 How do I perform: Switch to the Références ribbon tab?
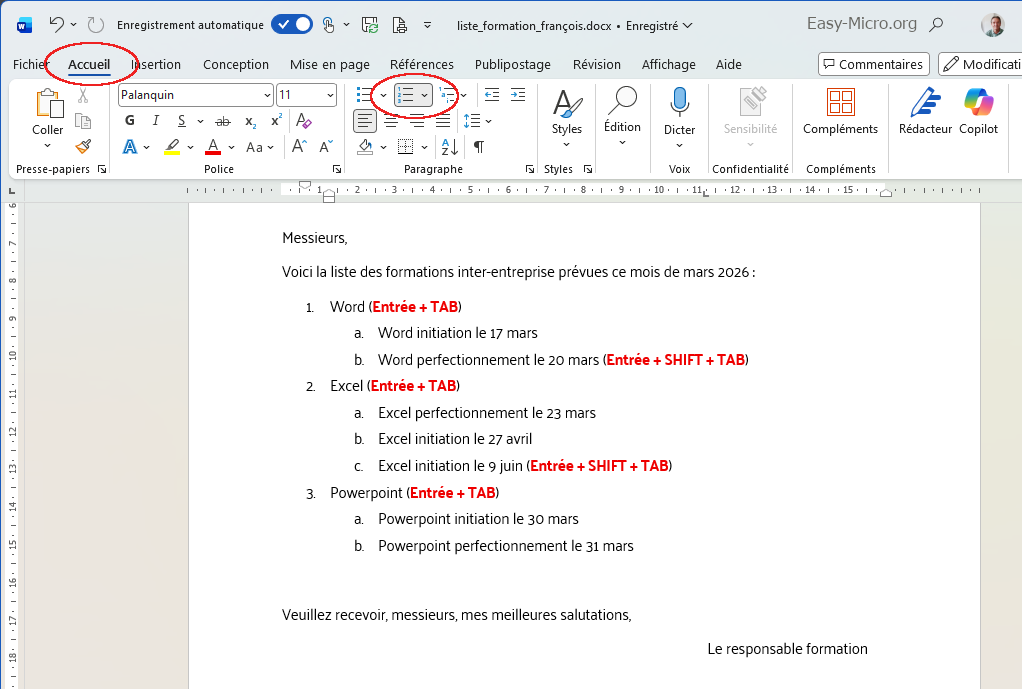(422, 64)
